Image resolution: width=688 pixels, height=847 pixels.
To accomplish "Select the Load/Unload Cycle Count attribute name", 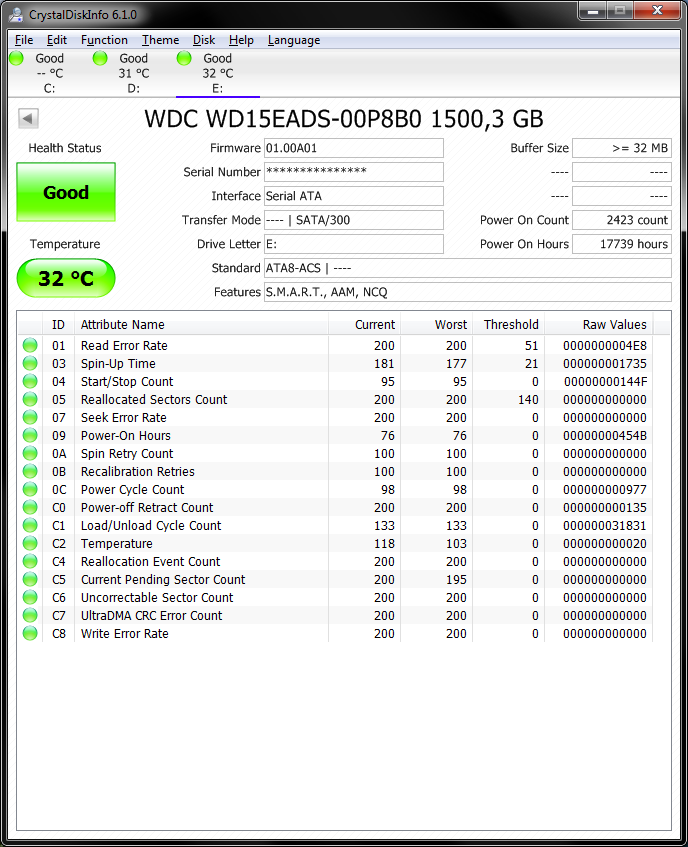I will tap(151, 526).
